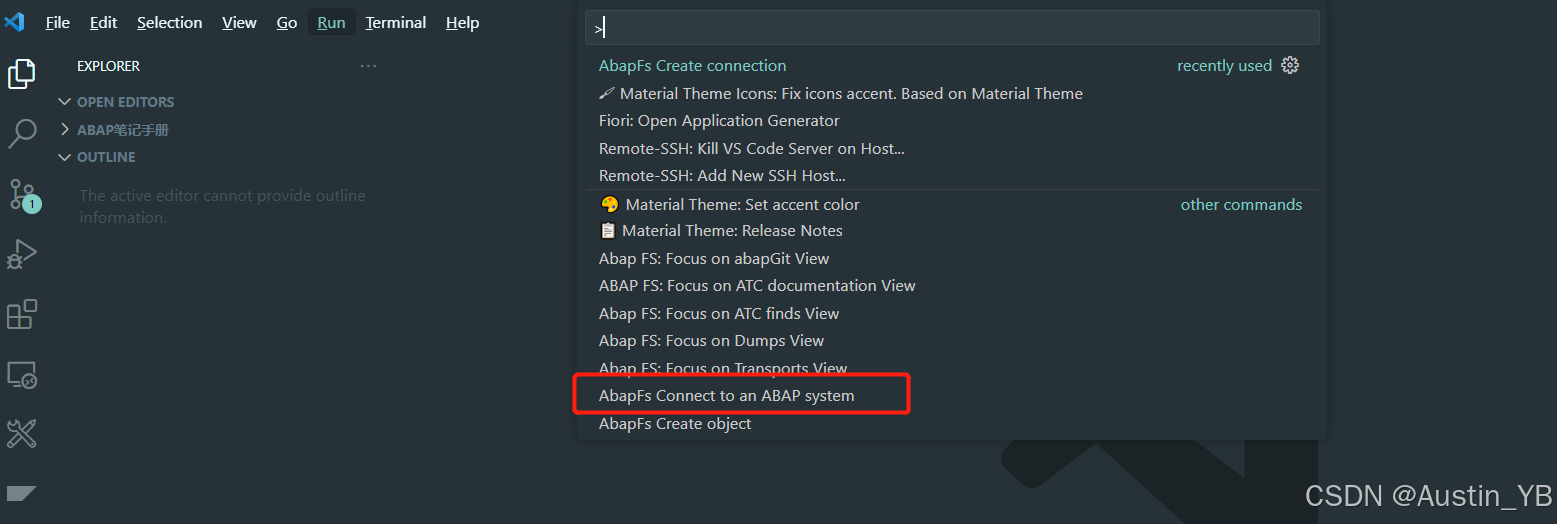This screenshot has height=524, width=1557.
Task: Select Remote-SSH: Add New SSH Host
Action: pos(722,176)
